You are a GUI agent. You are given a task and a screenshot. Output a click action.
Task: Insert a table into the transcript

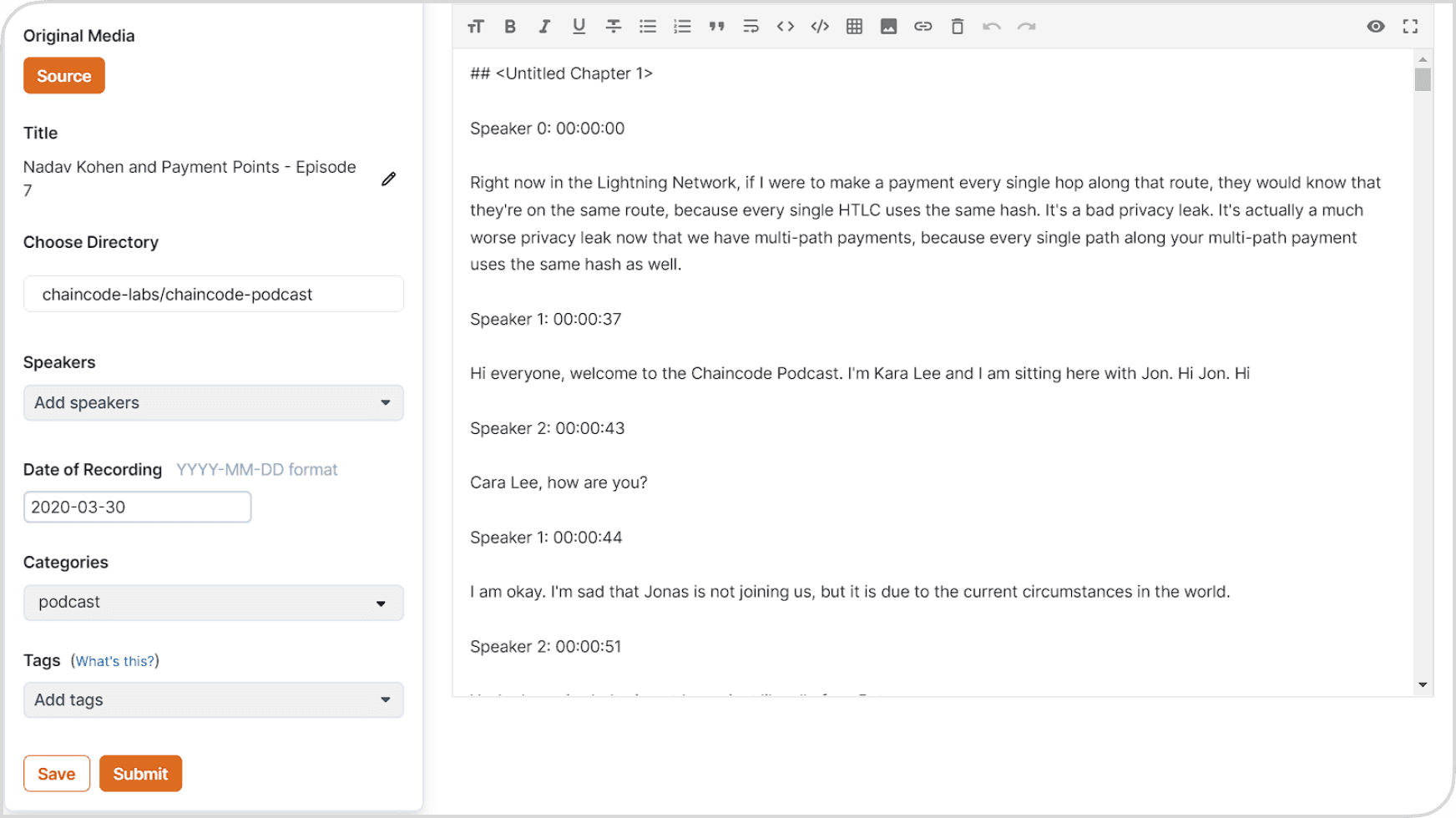[x=854, y=26]
